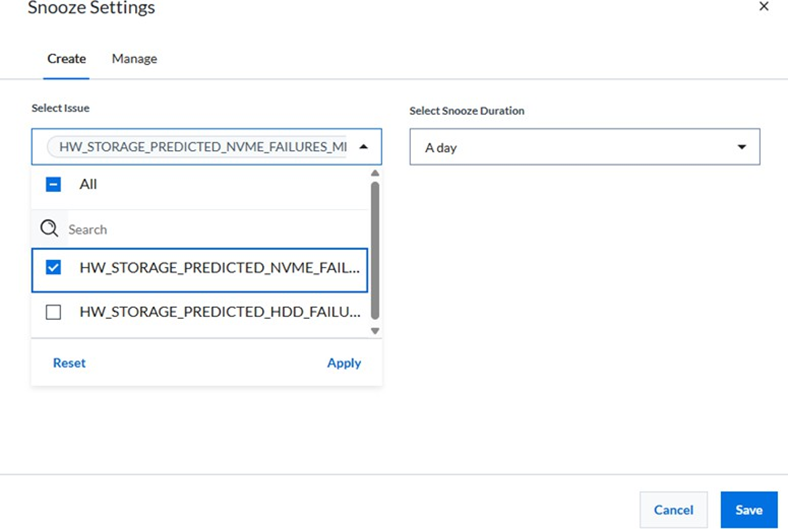Toggle the All checkbox

53,184
